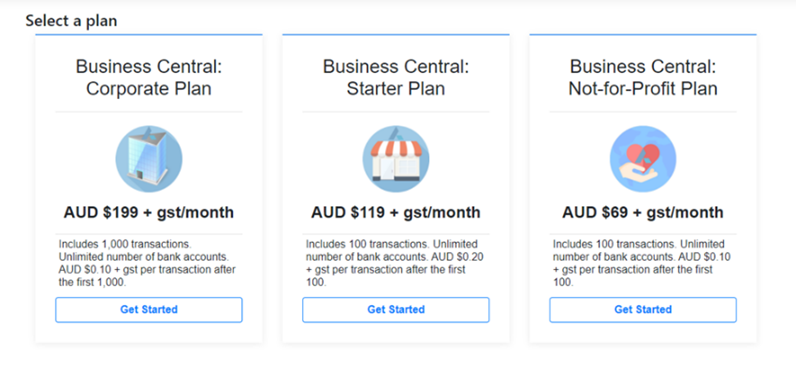Image resolution: width=796 pixels, height=368 pixels.
Task: Choose Get Started under Starter Plan
Action: tap(396, 310)
